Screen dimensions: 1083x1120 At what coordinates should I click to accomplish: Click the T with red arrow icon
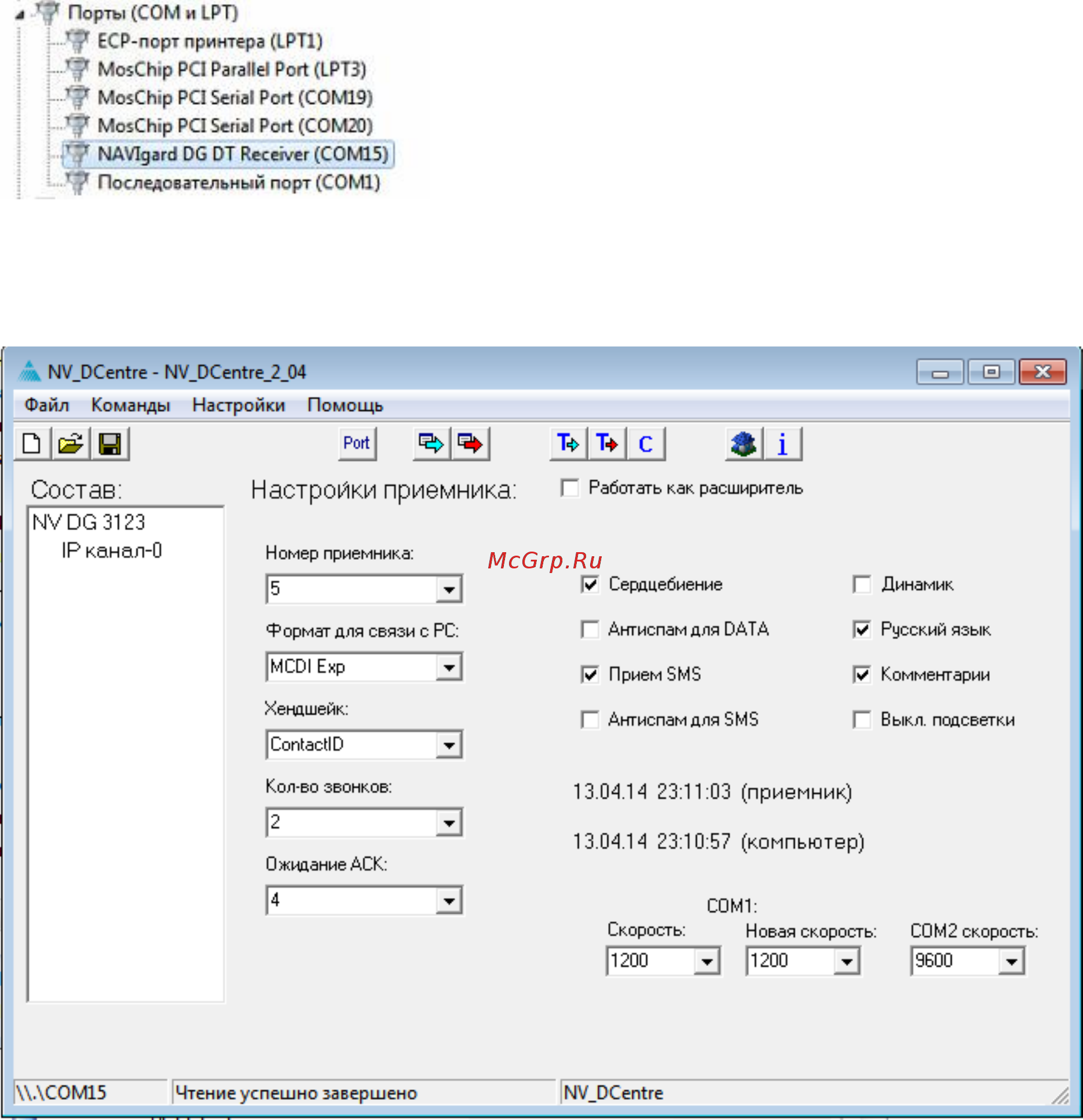[x=607, y=444]
